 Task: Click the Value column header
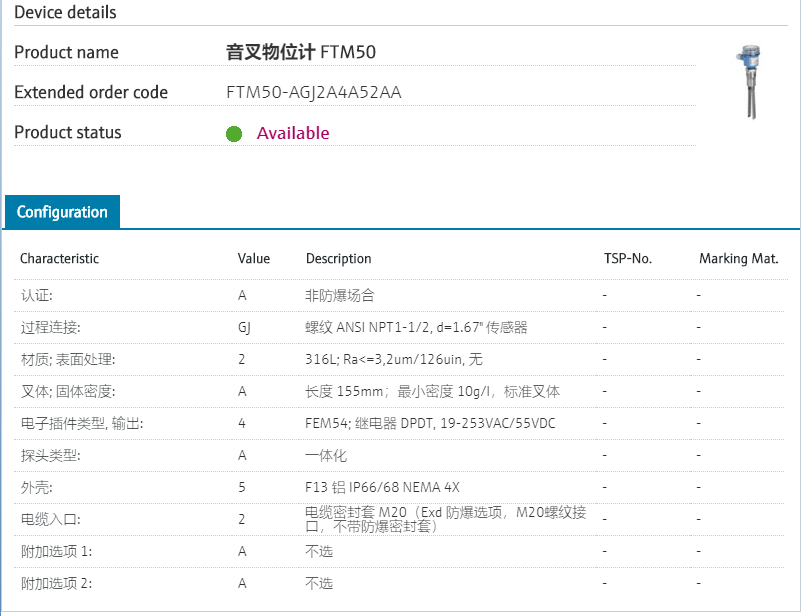click(254, 258)
